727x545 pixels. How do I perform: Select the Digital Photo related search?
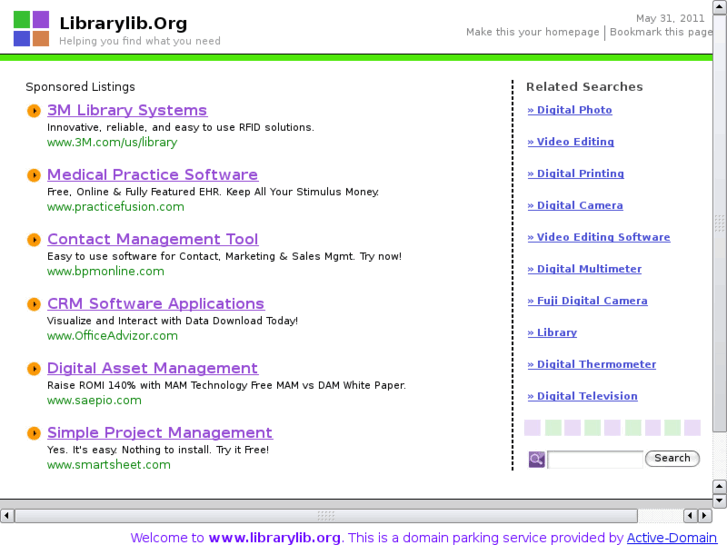click(570, 110)
